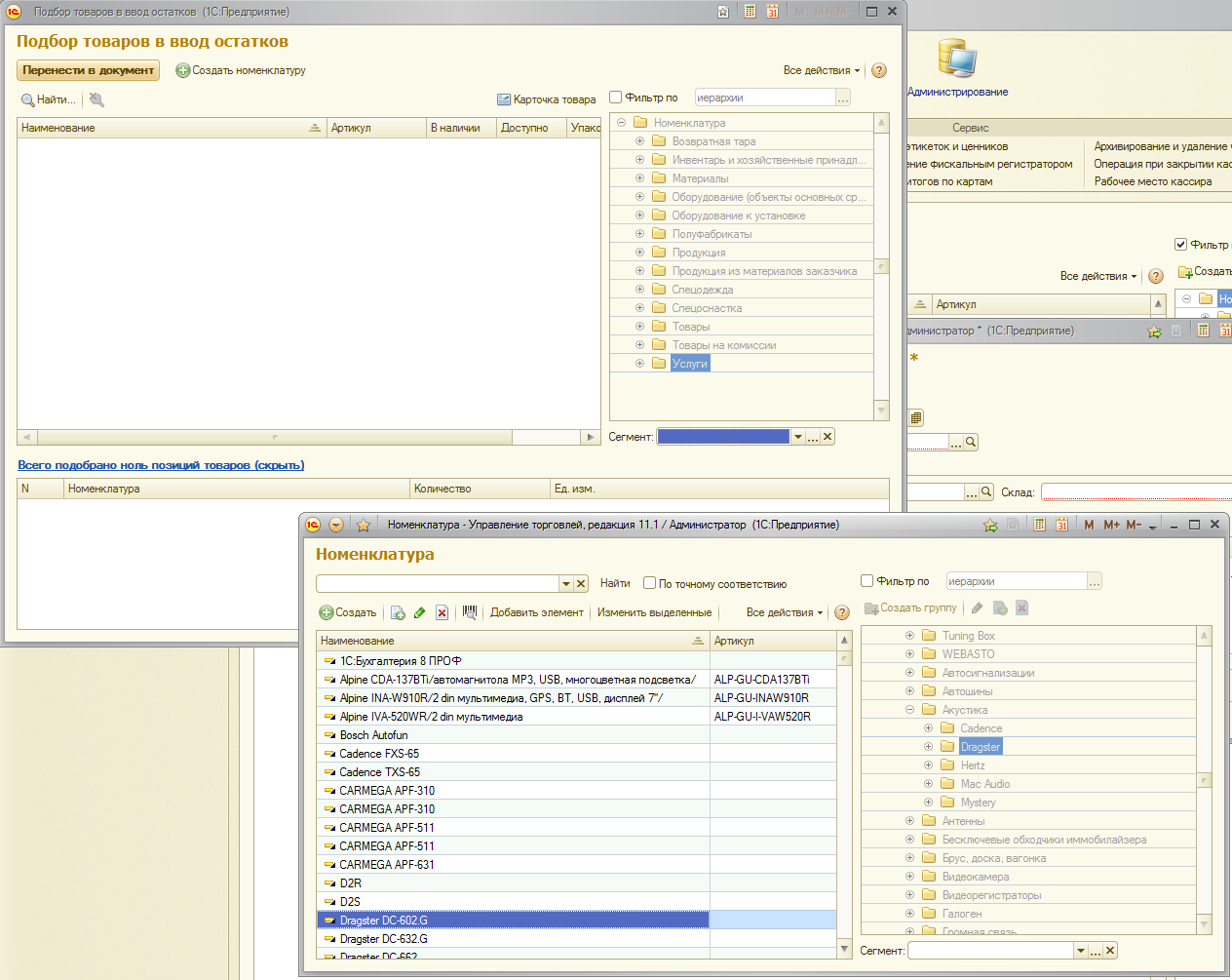Open Архивирование и удаление link
1232x980 pixels.
tap(1162, 146)
